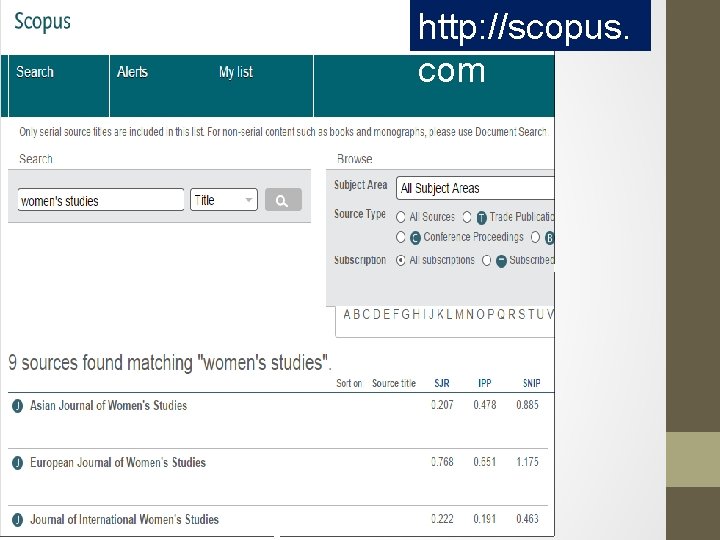This screenshot has height=540, width=720.
Task: Browse sources starting with letter M
Action: [459, 315]
